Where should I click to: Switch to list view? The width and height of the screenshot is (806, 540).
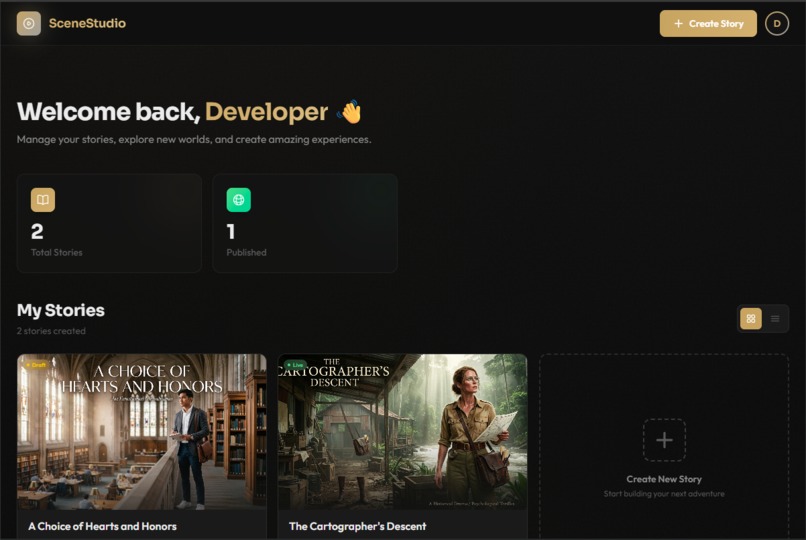(775, 319)
